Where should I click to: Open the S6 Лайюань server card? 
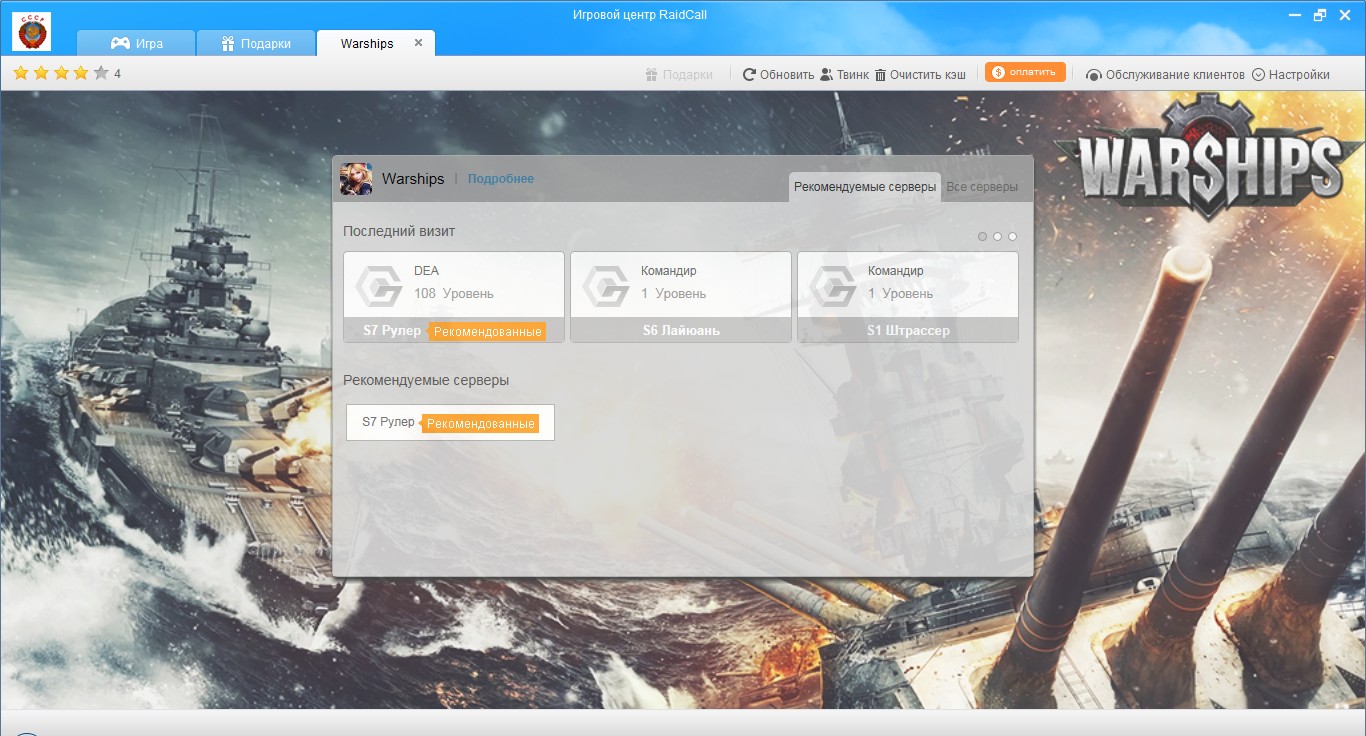(681, 297)
